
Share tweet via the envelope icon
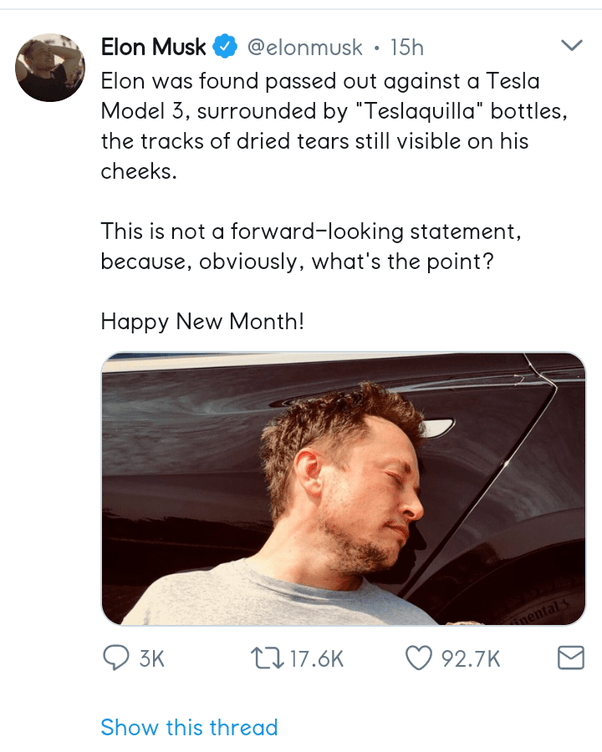point(569,658)
